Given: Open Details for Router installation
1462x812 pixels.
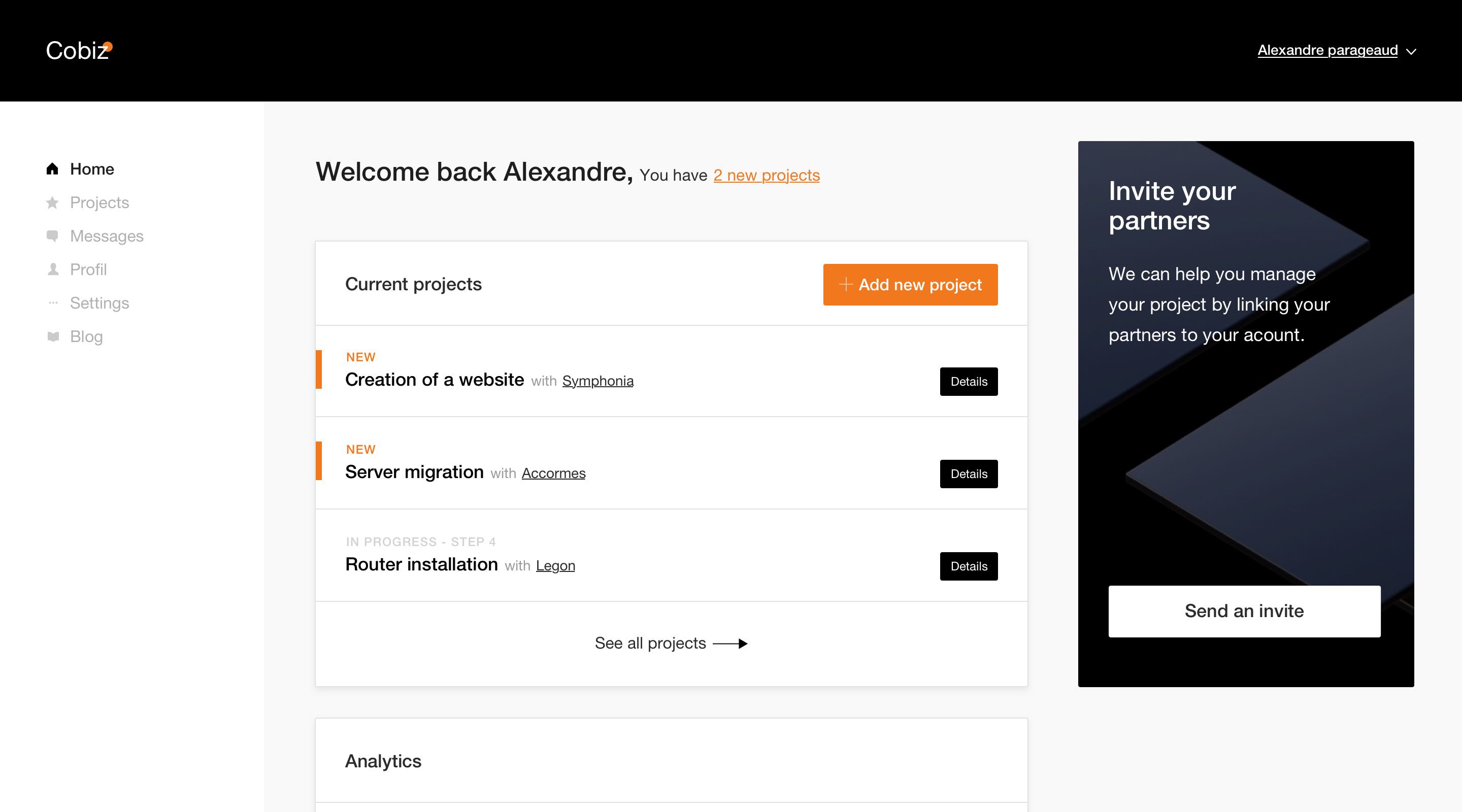Looking at the screenshot, I should tap(968, 566).
